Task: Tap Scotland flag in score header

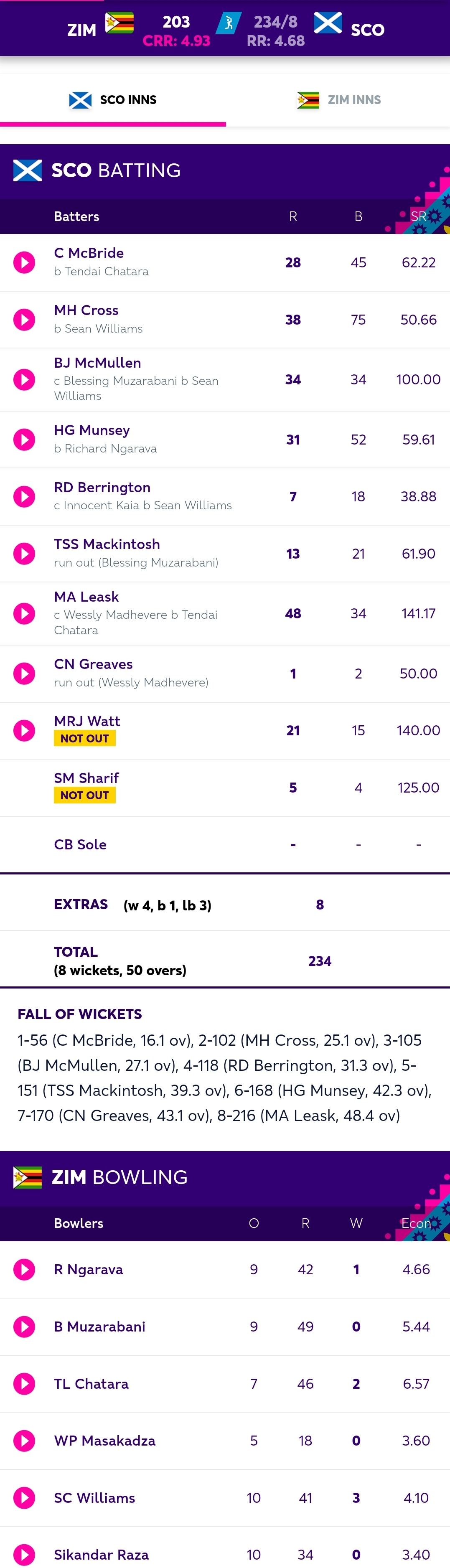Action: pos(328,23)
